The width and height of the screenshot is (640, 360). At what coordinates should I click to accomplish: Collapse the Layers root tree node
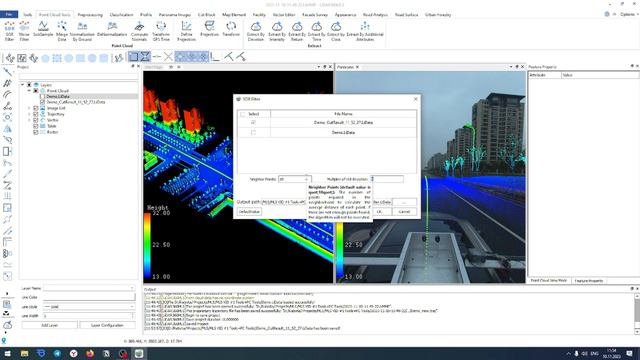22,85
